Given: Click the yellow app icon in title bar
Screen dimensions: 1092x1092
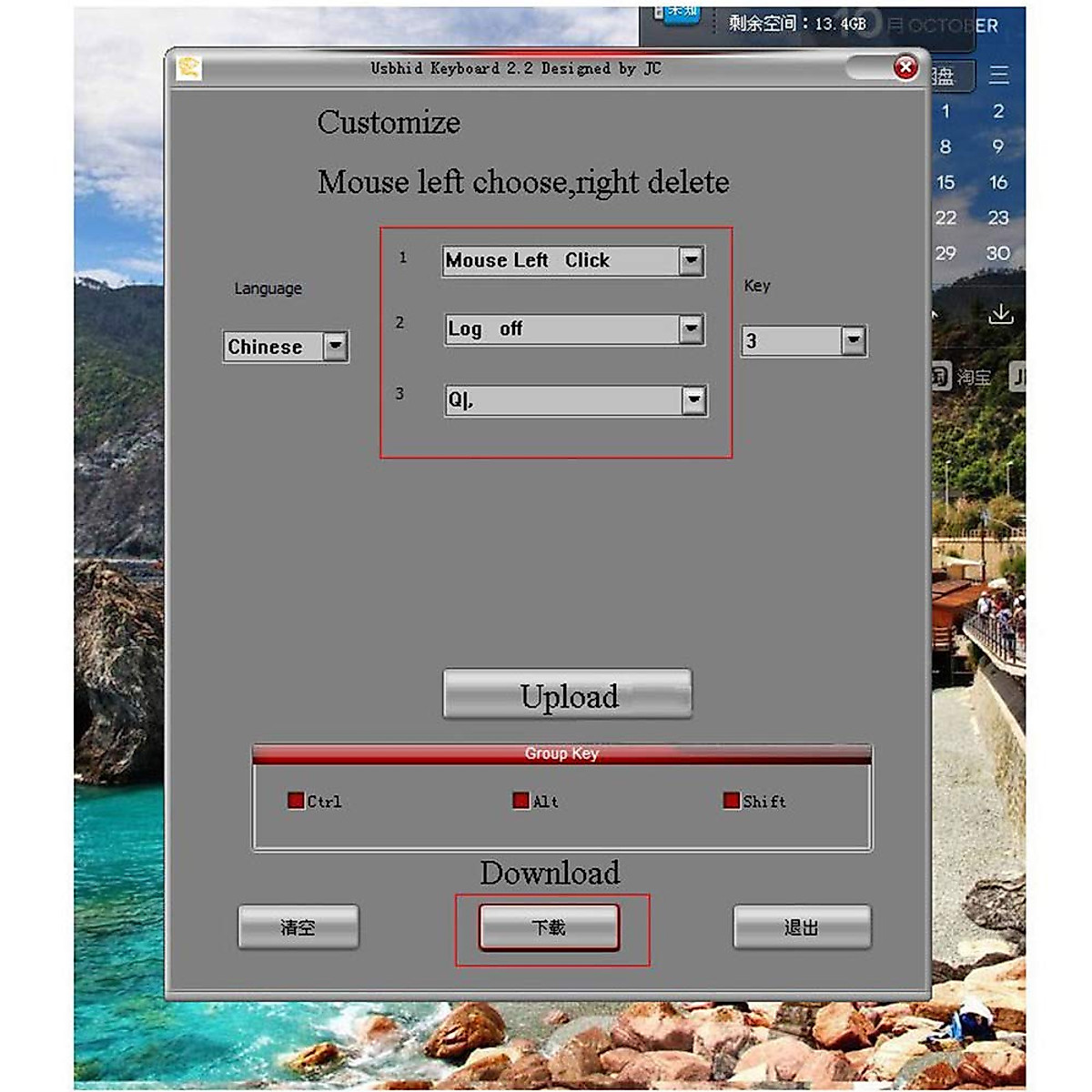Looking at the screenshot, I should coord(188,68).
